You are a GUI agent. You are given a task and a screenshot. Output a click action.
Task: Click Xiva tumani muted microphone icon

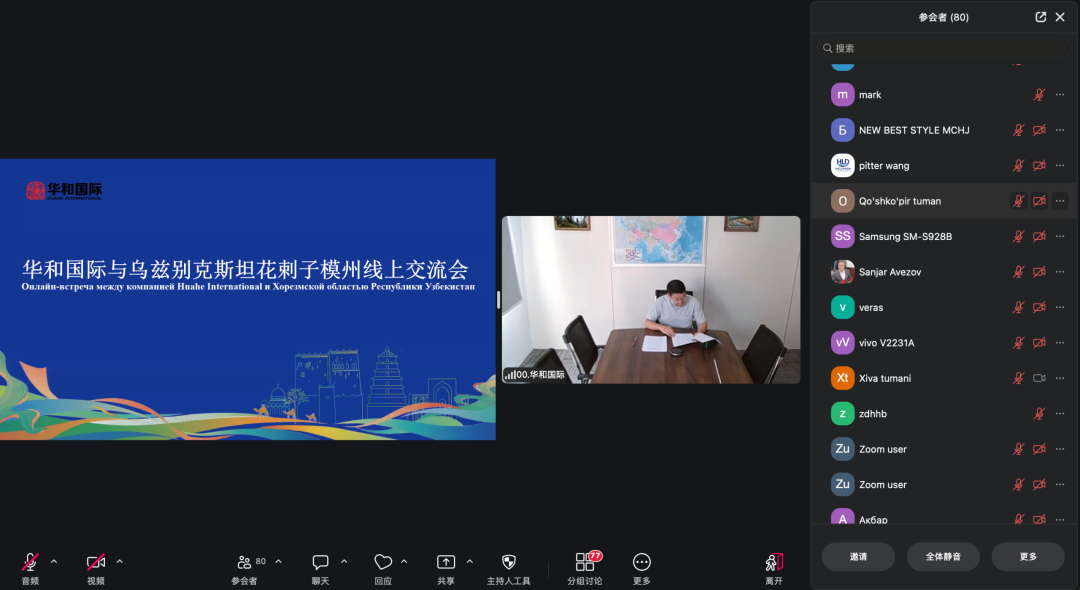(1018, 378)
